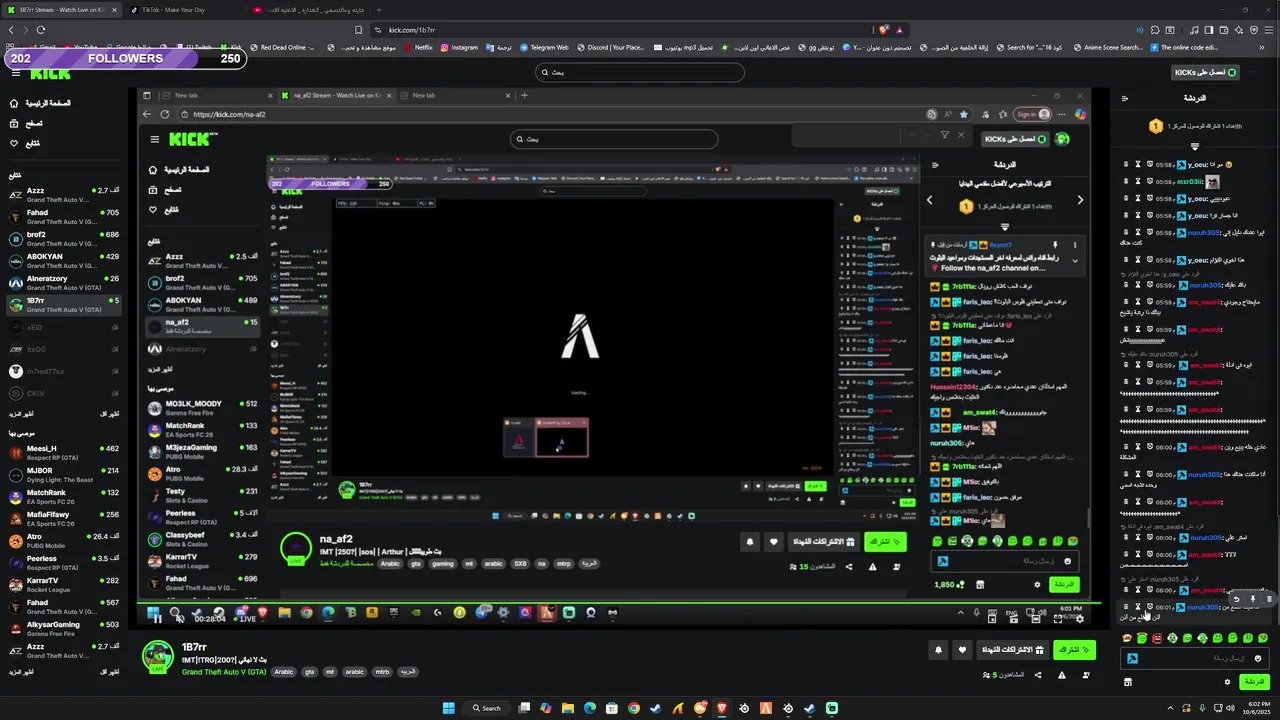Click the mtrb tag under stream title
This screenshot has height=720, width=1280.
(x=382, y=672)
